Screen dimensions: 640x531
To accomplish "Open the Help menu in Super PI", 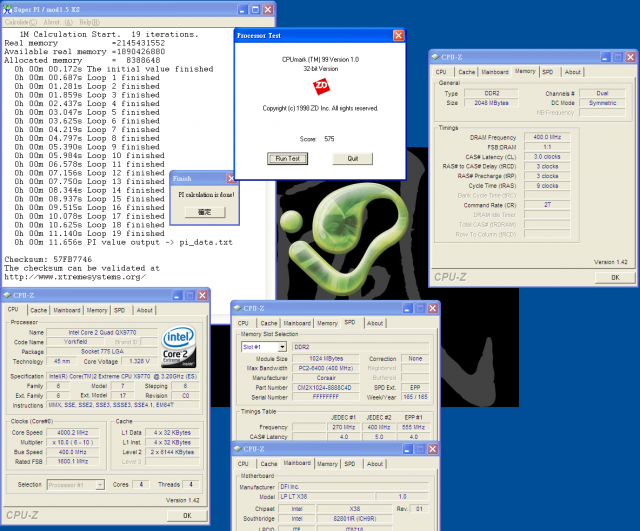I will point(89,22).
